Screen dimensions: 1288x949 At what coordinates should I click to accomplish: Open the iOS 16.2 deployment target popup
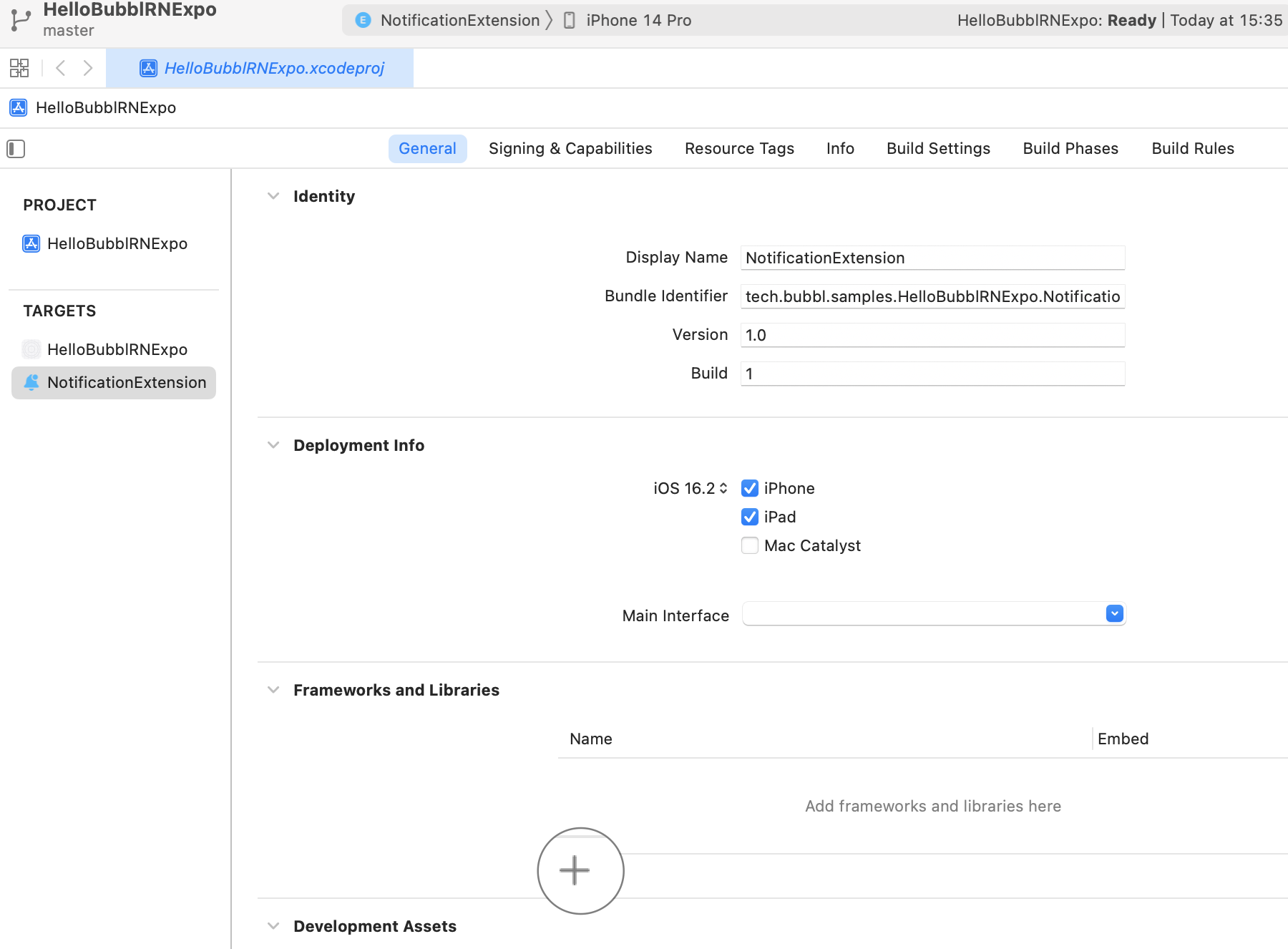pyautogui.click(x=691, y=488)
